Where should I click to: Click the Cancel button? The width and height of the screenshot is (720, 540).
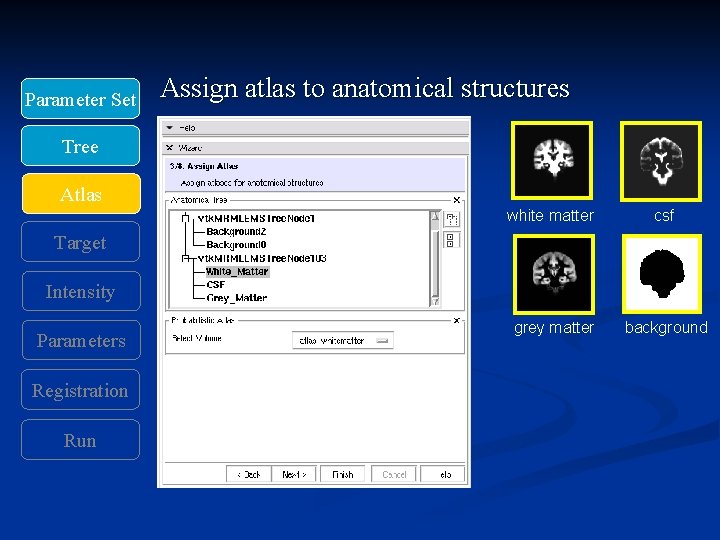[394, 474]
